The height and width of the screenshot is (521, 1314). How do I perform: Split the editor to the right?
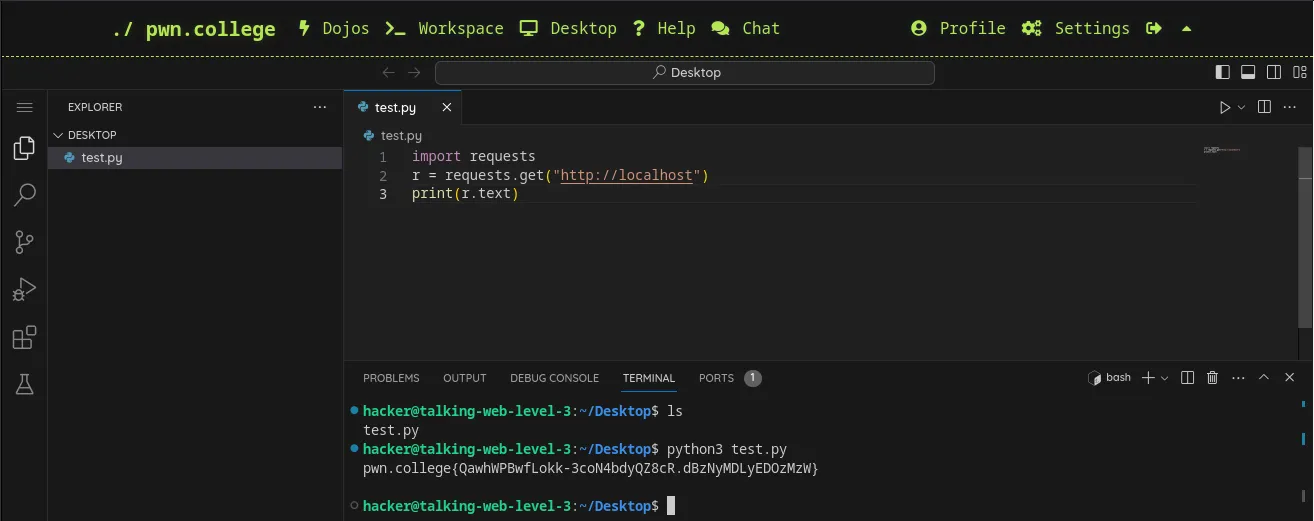coord(1264,107)
